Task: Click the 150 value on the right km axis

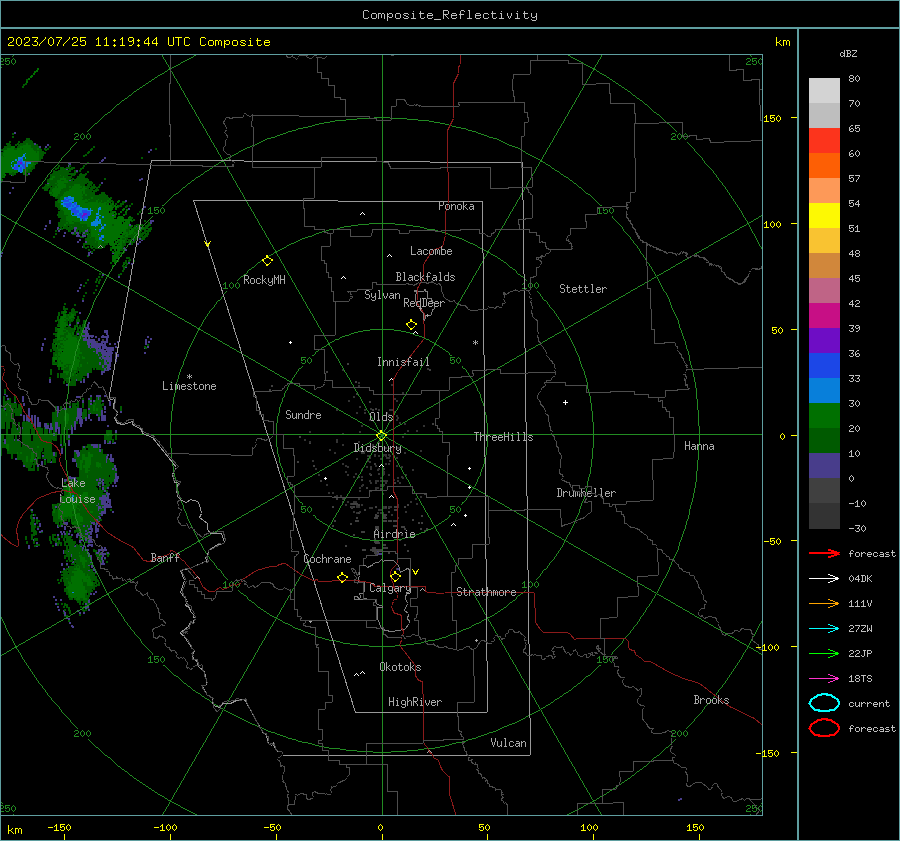Action: click(x=773, y=118)
